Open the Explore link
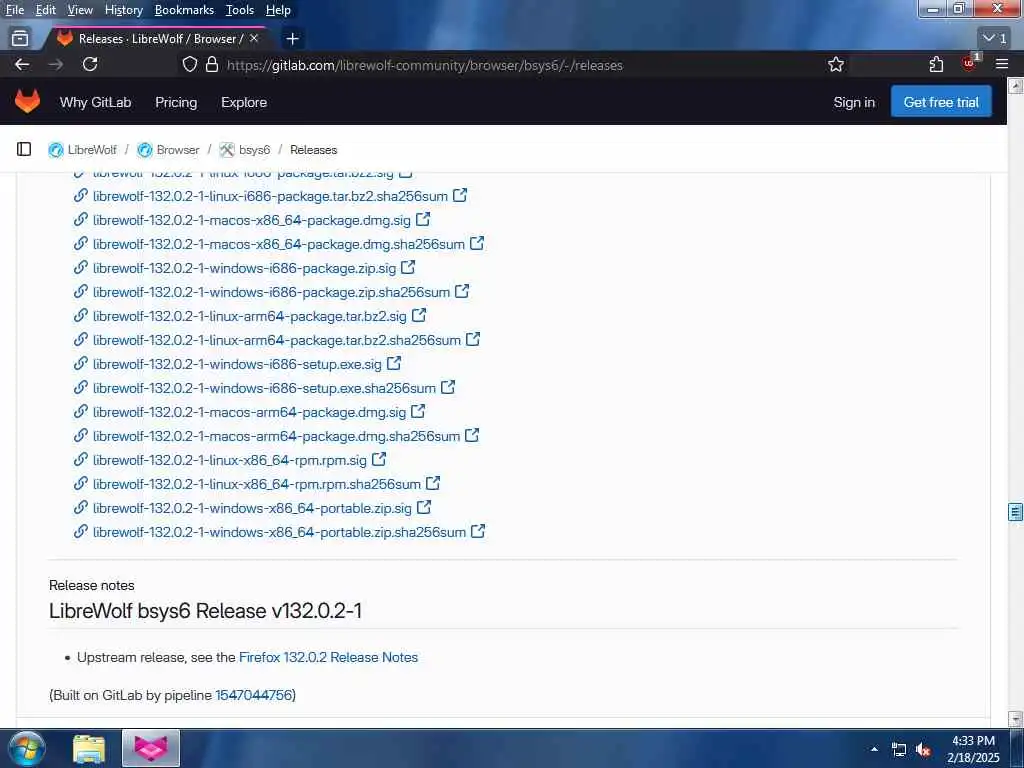Image resolution: width=1024 pixels, height=768 pixels. (x=244, y=103)
